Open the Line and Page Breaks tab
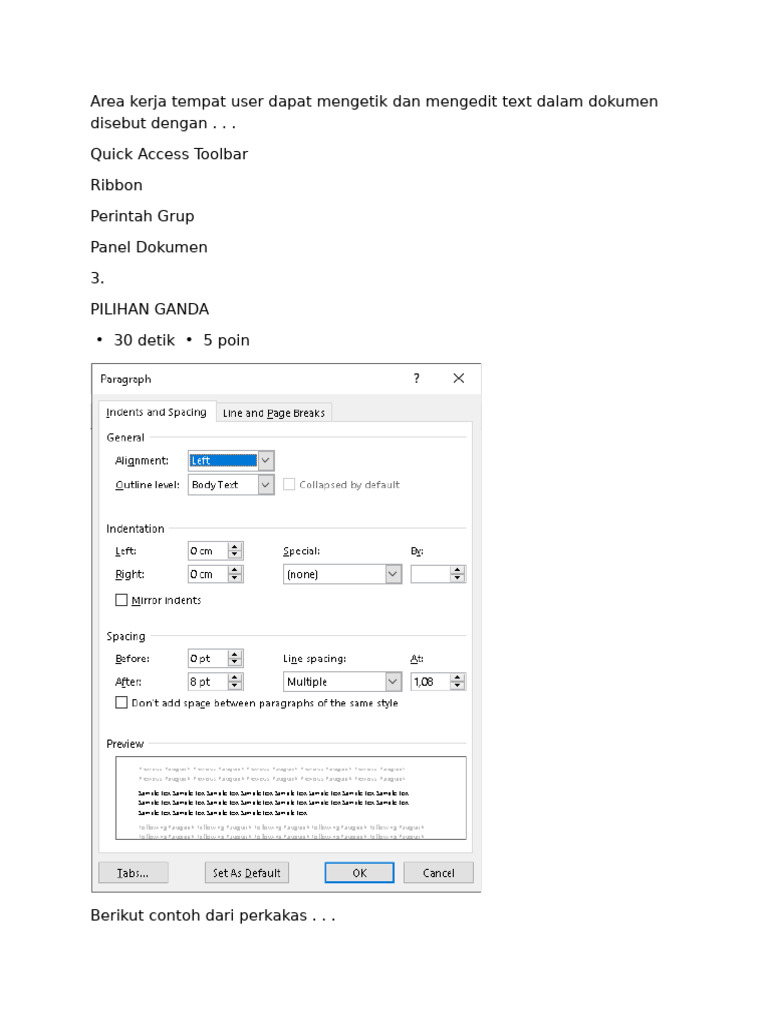Screen dimensions: 768x1024 click(274, 413)
